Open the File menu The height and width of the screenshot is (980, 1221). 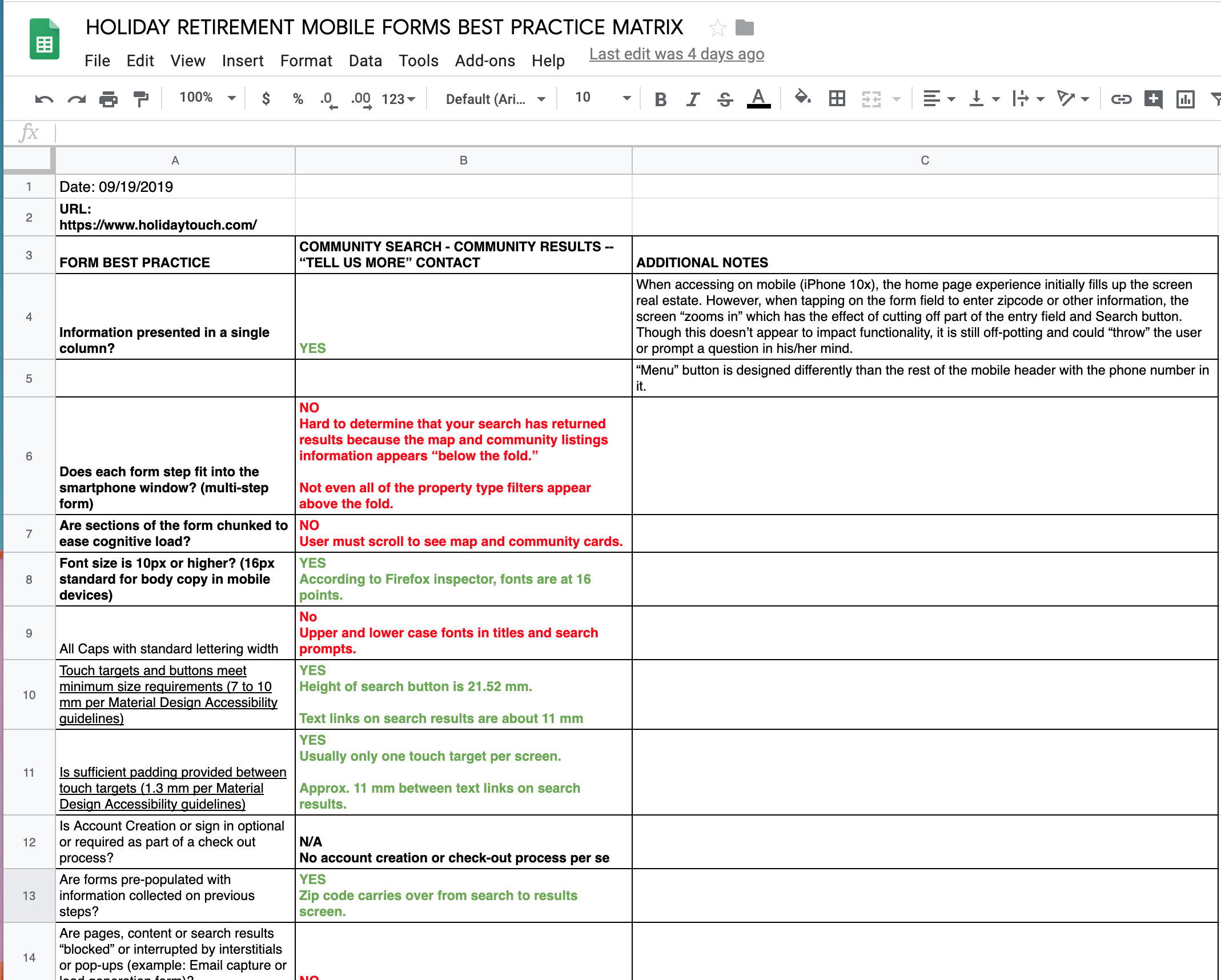(97, 61)
